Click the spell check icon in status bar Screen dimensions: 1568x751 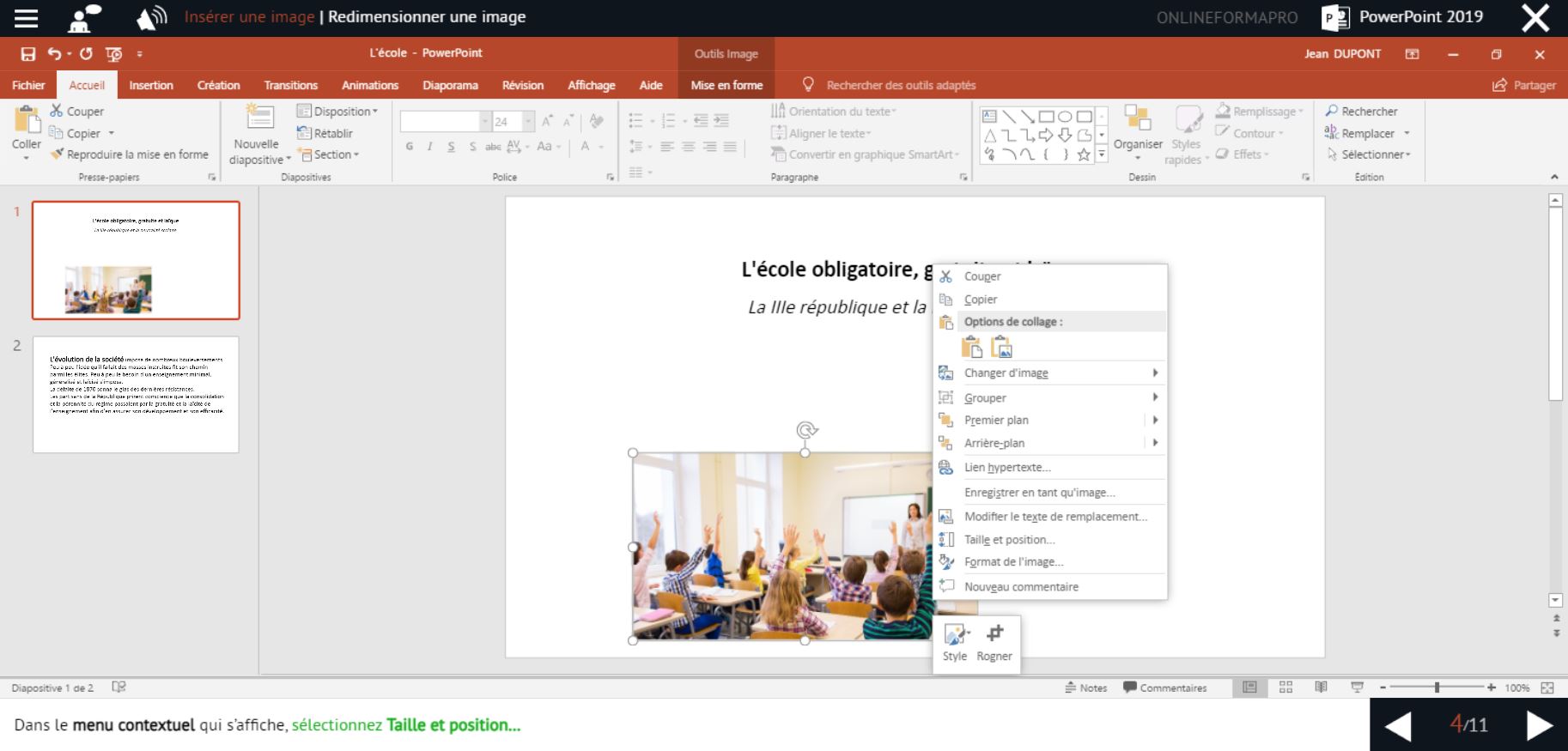tap(119, 687)
